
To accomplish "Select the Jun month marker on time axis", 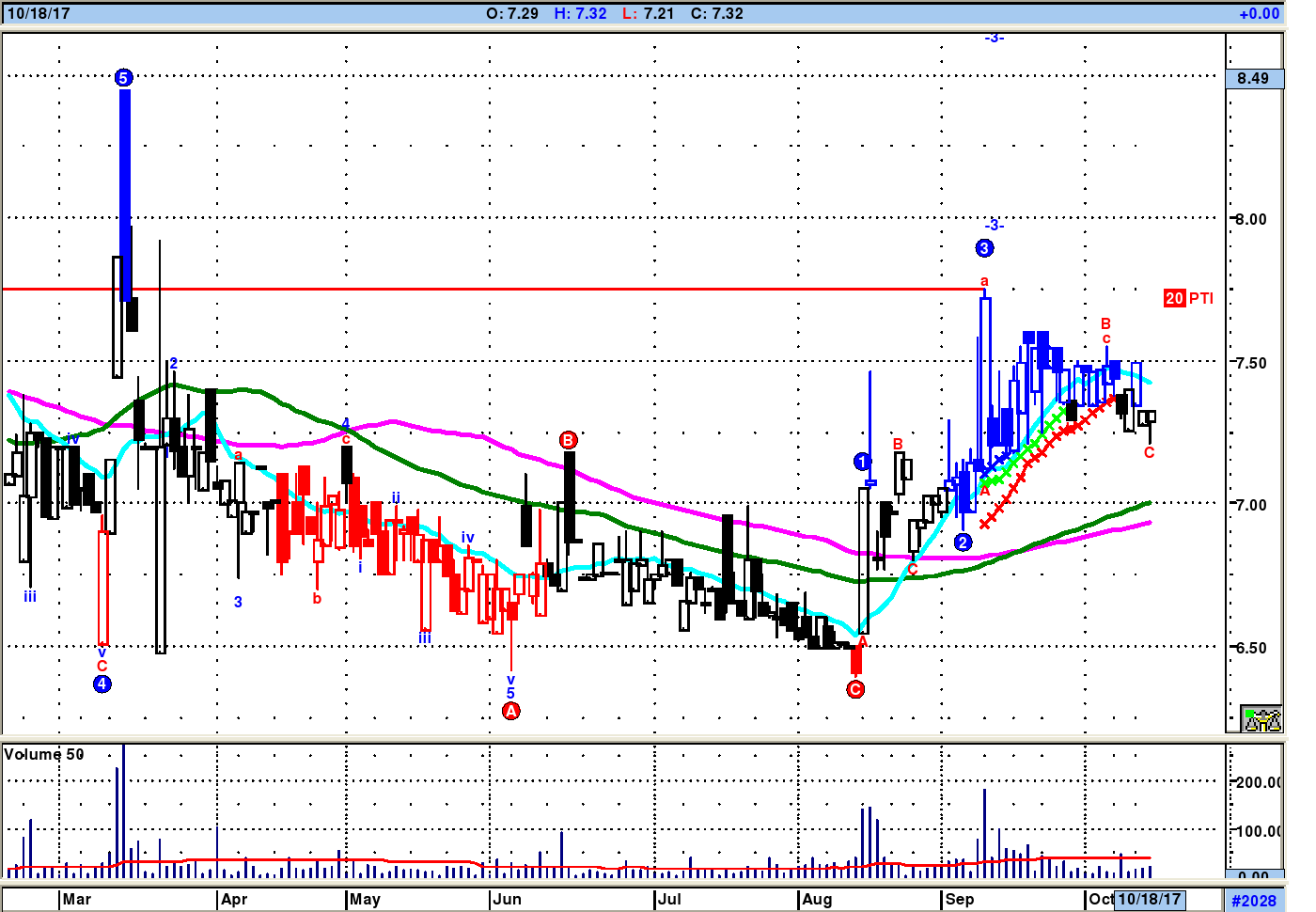I will coord(507,899).
